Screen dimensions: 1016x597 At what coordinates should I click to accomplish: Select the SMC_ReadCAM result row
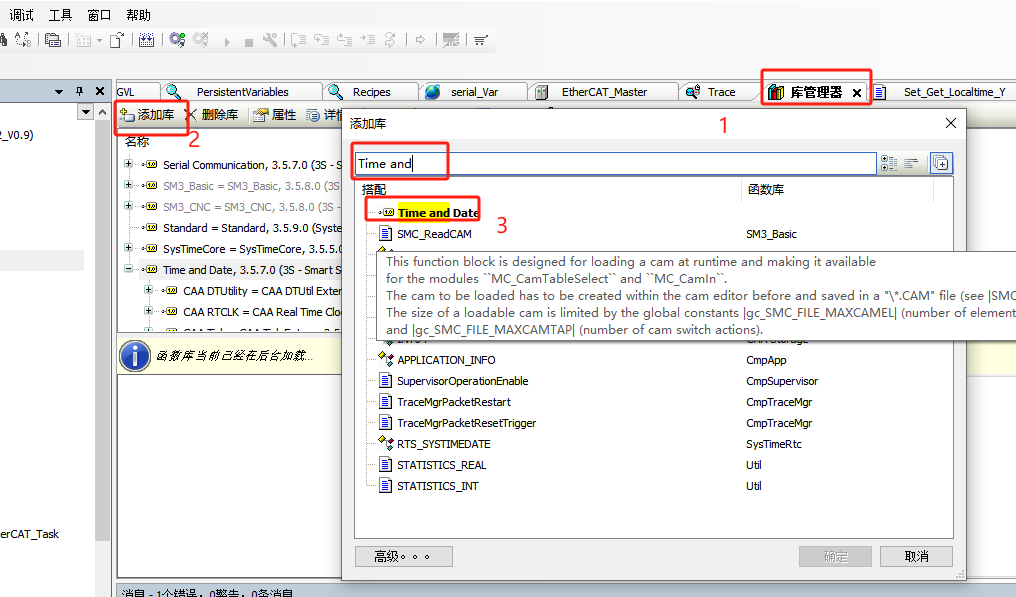(x=434, y=234)
